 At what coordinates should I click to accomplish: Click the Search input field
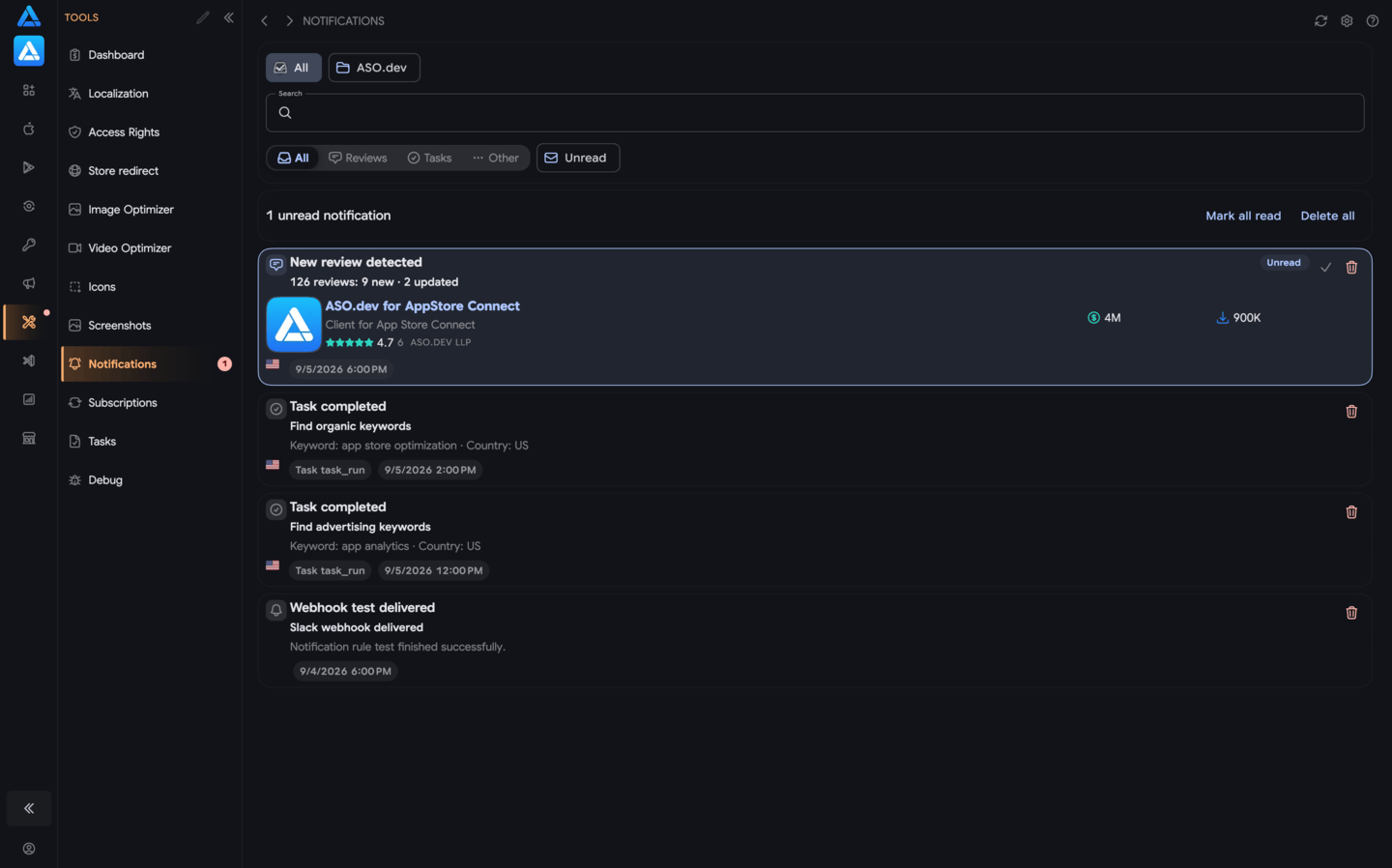[x=815, y=113]
